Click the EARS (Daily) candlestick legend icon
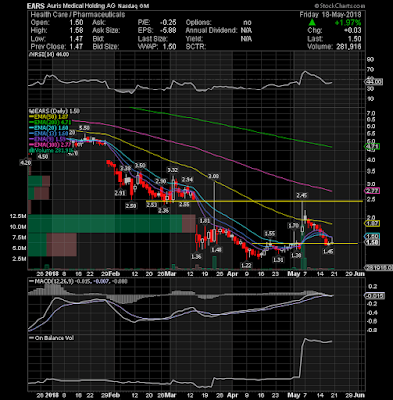The image size is (393, 400). (x=31, y=111)
